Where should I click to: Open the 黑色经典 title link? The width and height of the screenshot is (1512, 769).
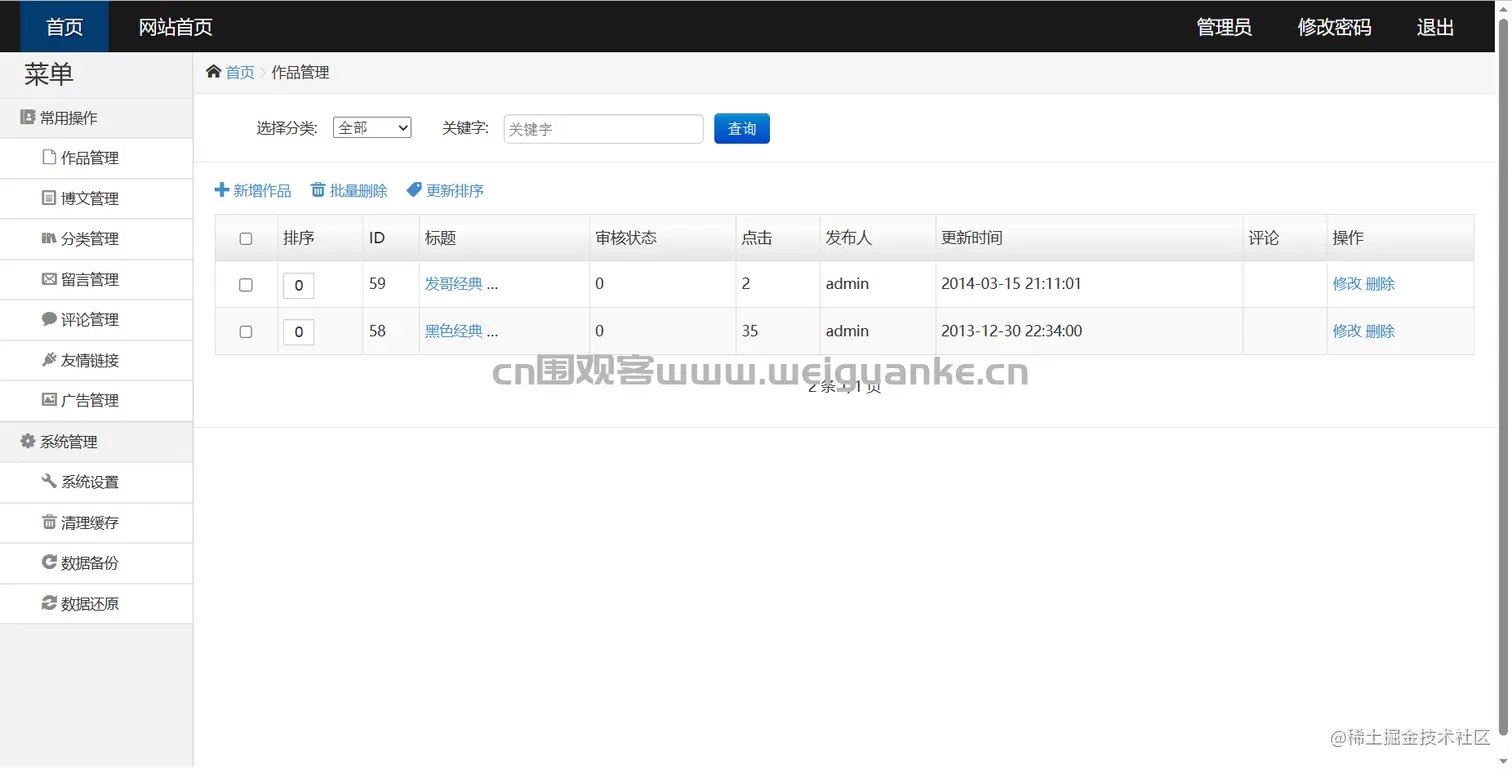pos(454,331)
